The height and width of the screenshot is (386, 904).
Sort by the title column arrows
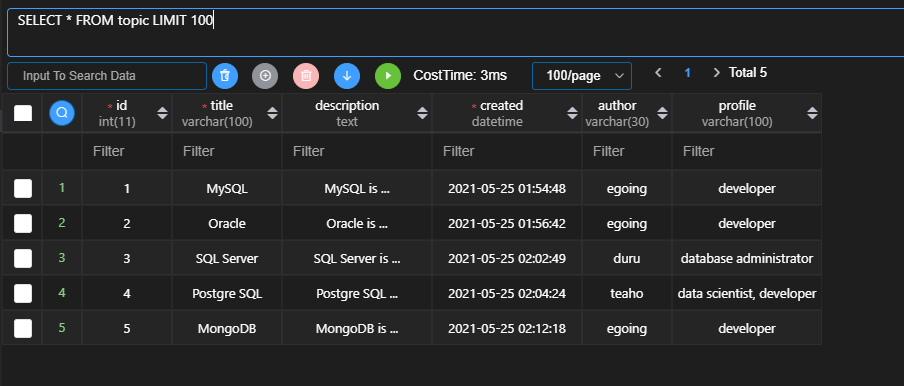coord(273,113)
